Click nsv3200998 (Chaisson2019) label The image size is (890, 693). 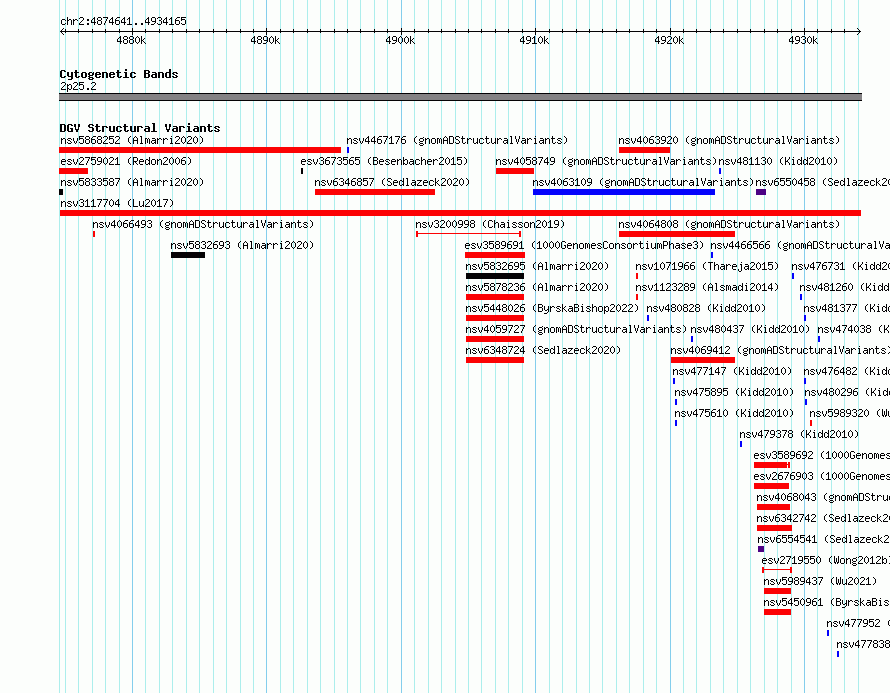coord(490,224)
